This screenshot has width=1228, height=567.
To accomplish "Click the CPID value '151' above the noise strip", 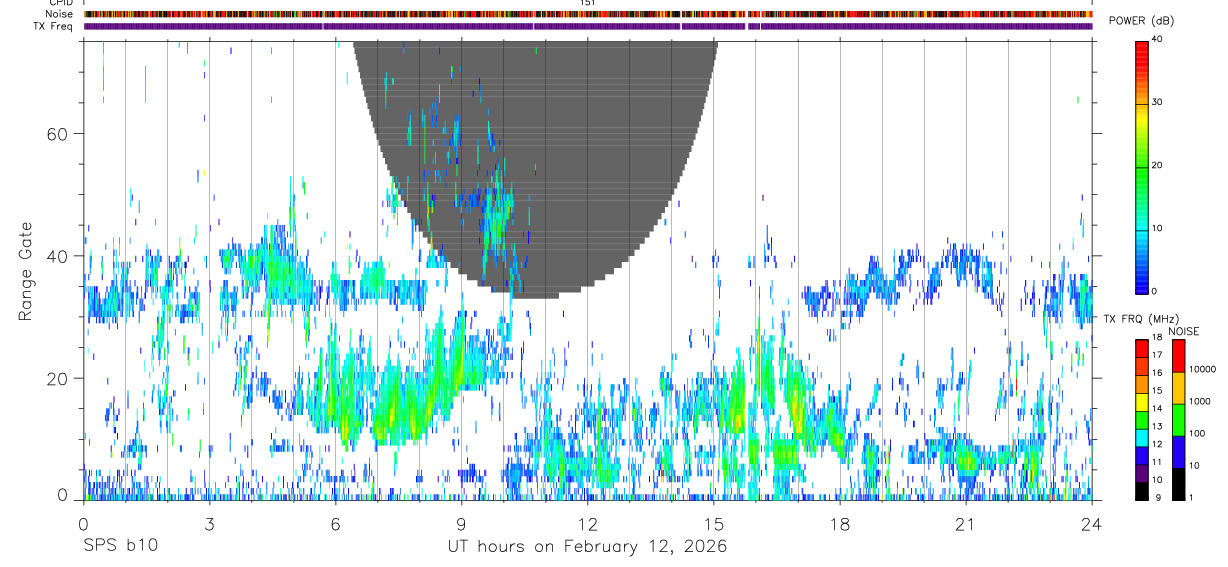I will 588,3.
